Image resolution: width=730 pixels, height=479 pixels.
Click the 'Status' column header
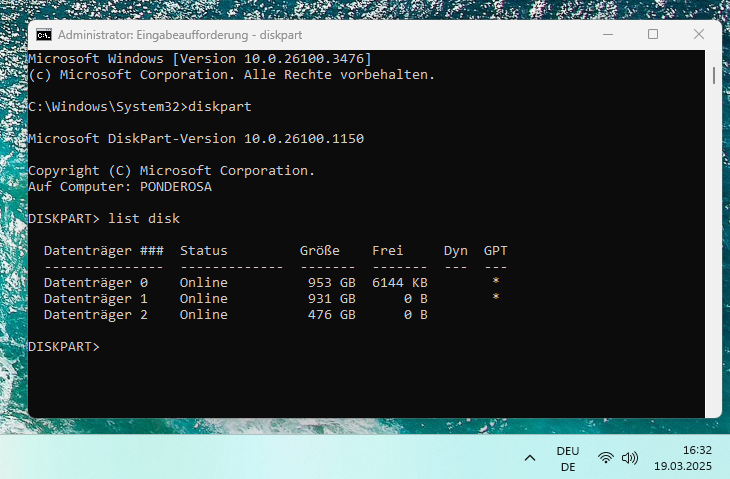point(203,250)
